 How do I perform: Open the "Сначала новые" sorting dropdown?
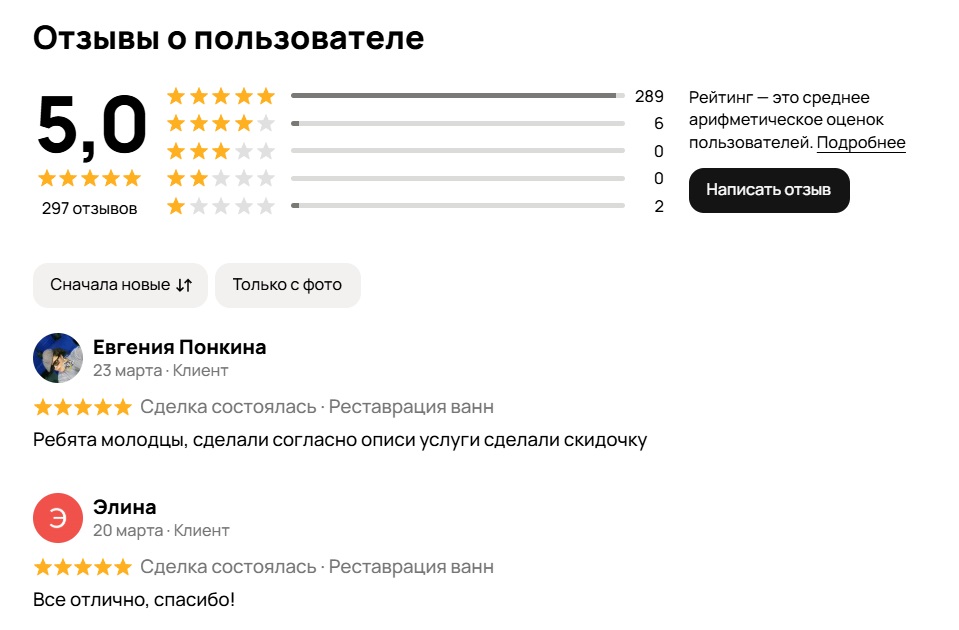pos(110,285)
